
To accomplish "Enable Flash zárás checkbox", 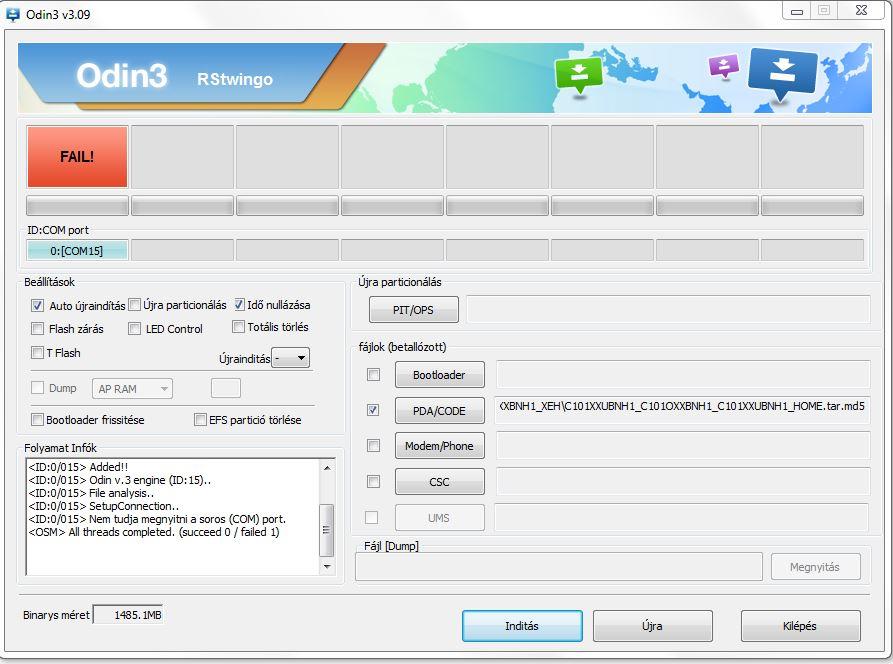I will click(38, 329).
